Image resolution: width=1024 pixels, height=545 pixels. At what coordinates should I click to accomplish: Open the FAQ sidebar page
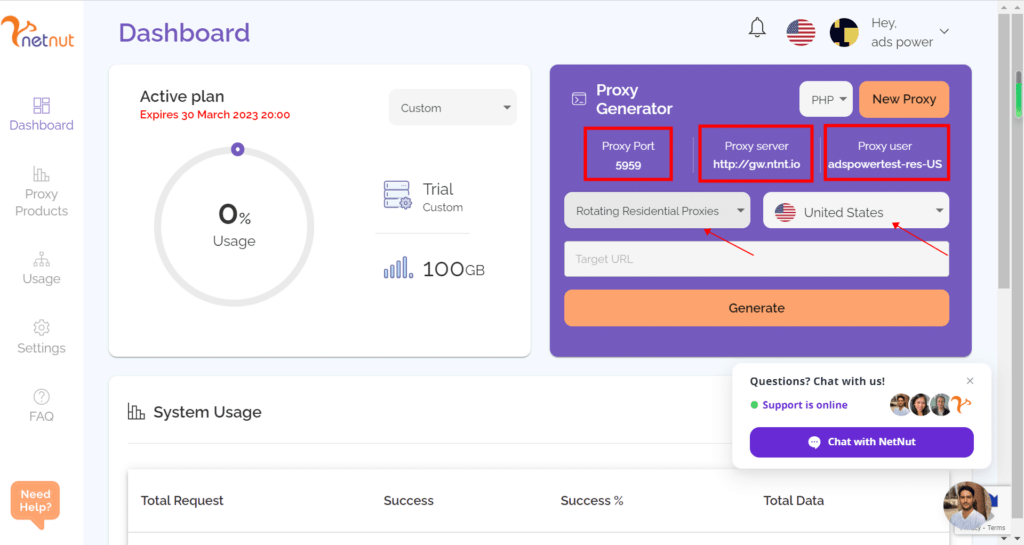tap(41, 405)
